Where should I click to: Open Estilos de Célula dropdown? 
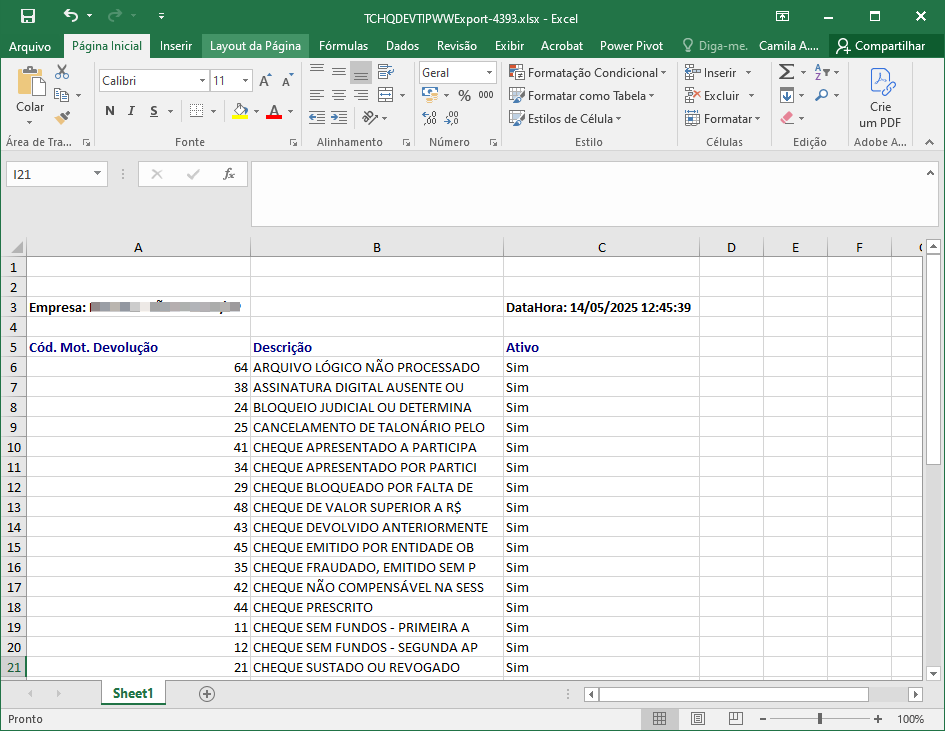(x=565, y=119)
